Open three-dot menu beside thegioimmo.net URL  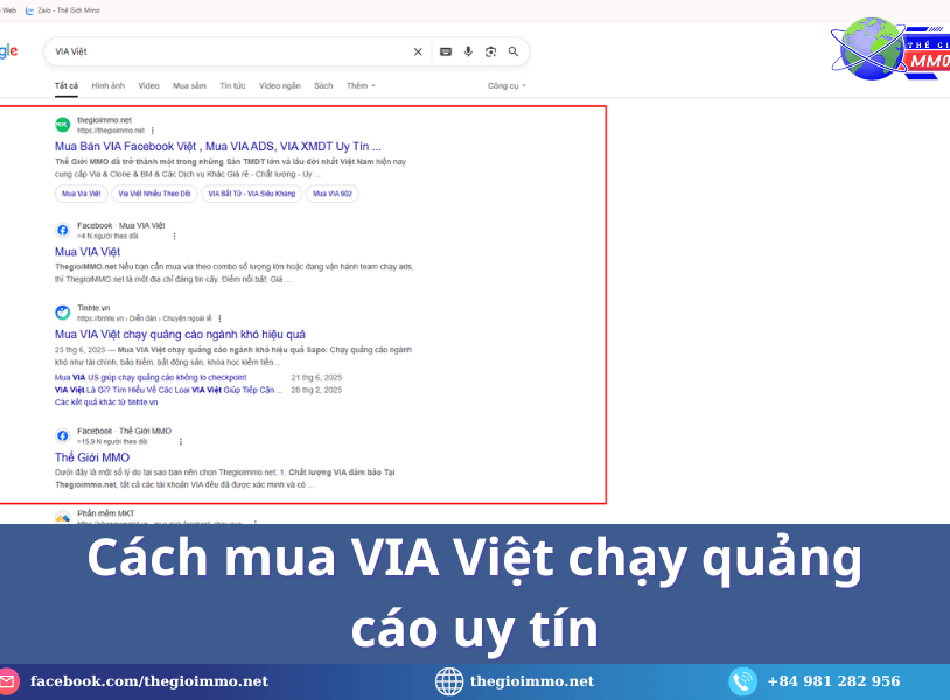[153, 131]
